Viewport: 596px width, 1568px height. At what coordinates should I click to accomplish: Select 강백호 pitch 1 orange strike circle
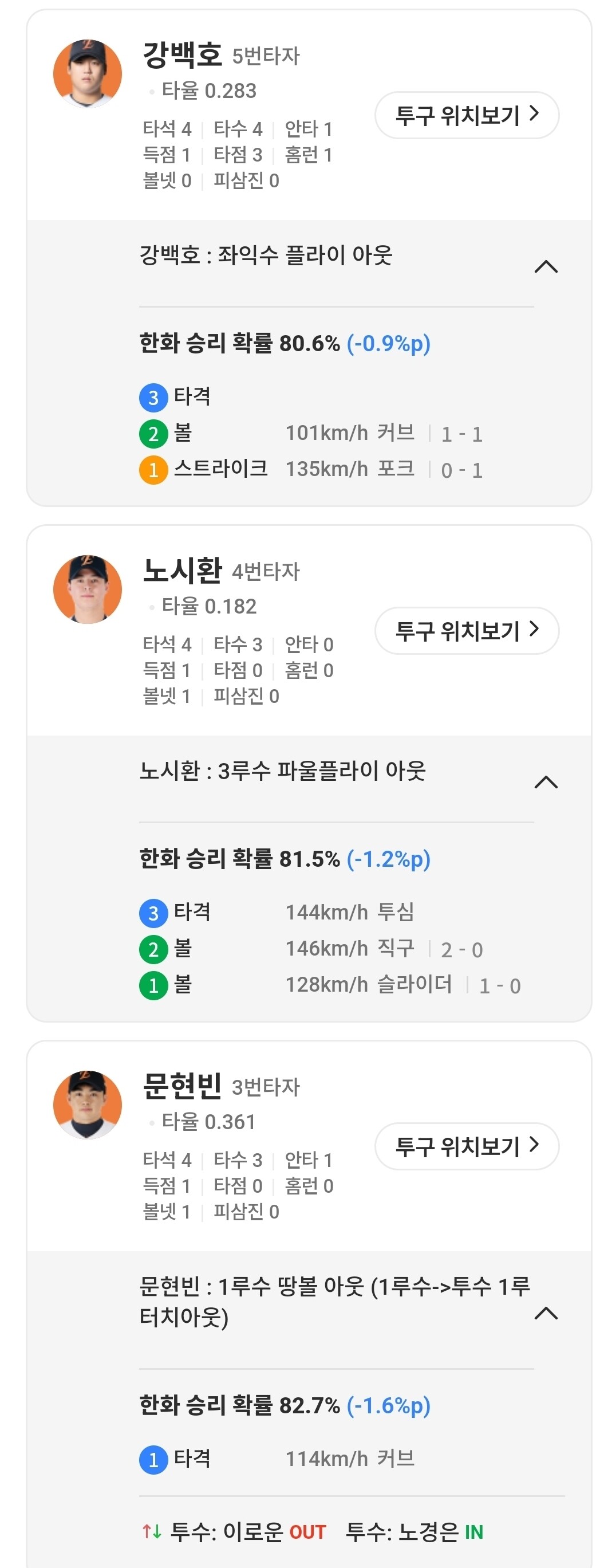(x=153, y=470)
